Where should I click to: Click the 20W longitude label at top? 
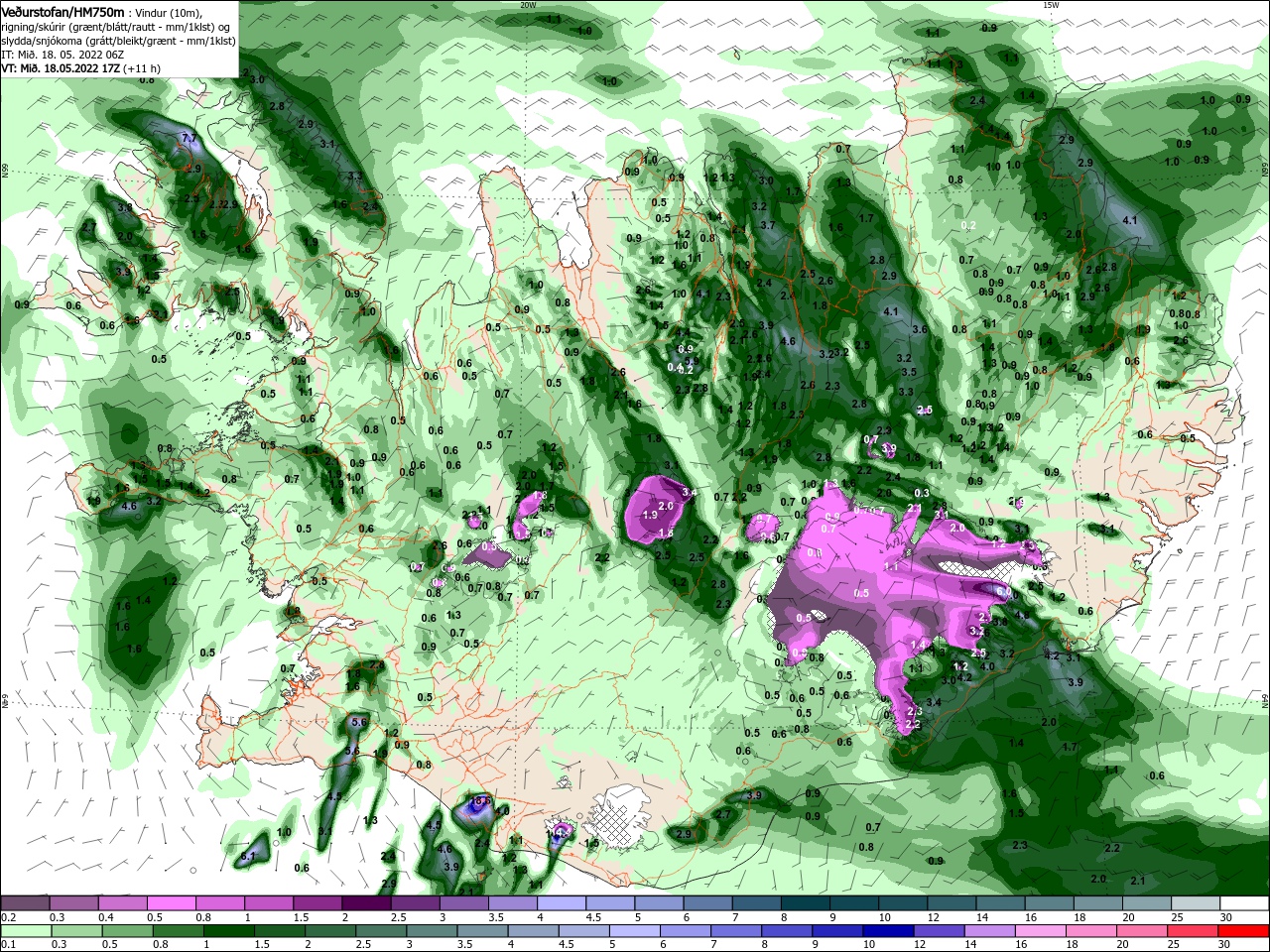point(528,5)
